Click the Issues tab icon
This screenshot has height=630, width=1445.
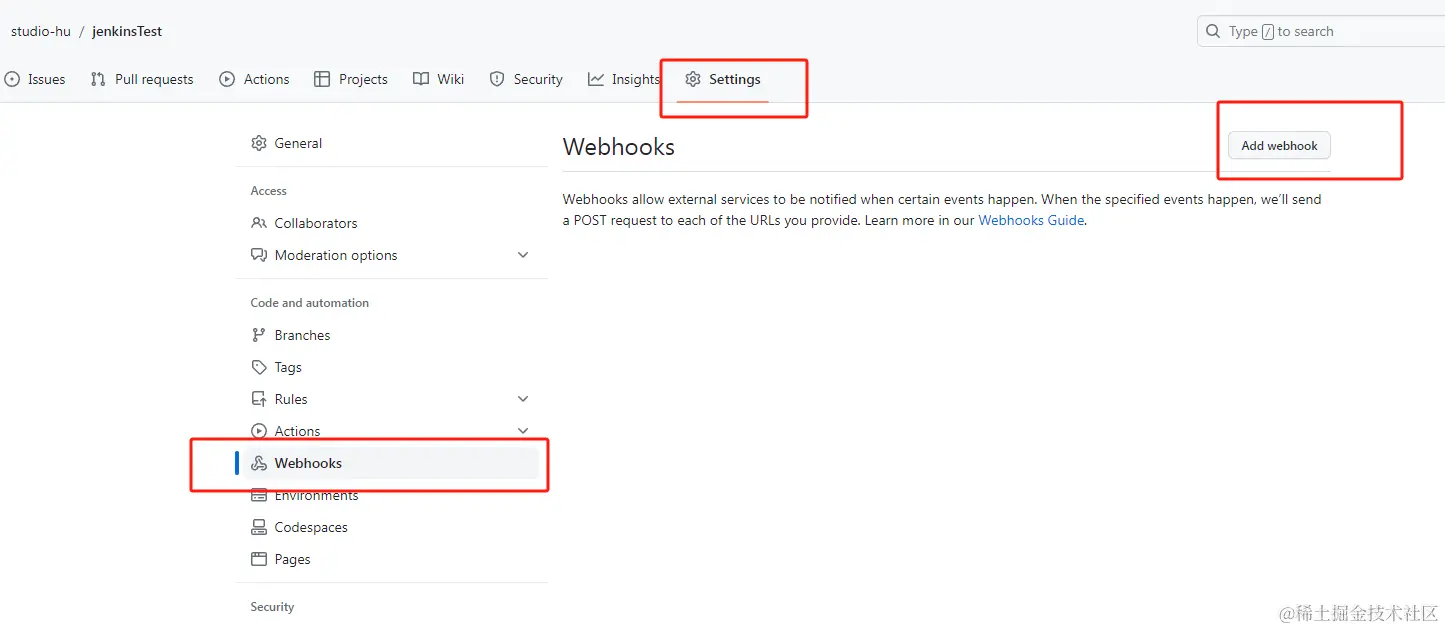tap(12, 79)
